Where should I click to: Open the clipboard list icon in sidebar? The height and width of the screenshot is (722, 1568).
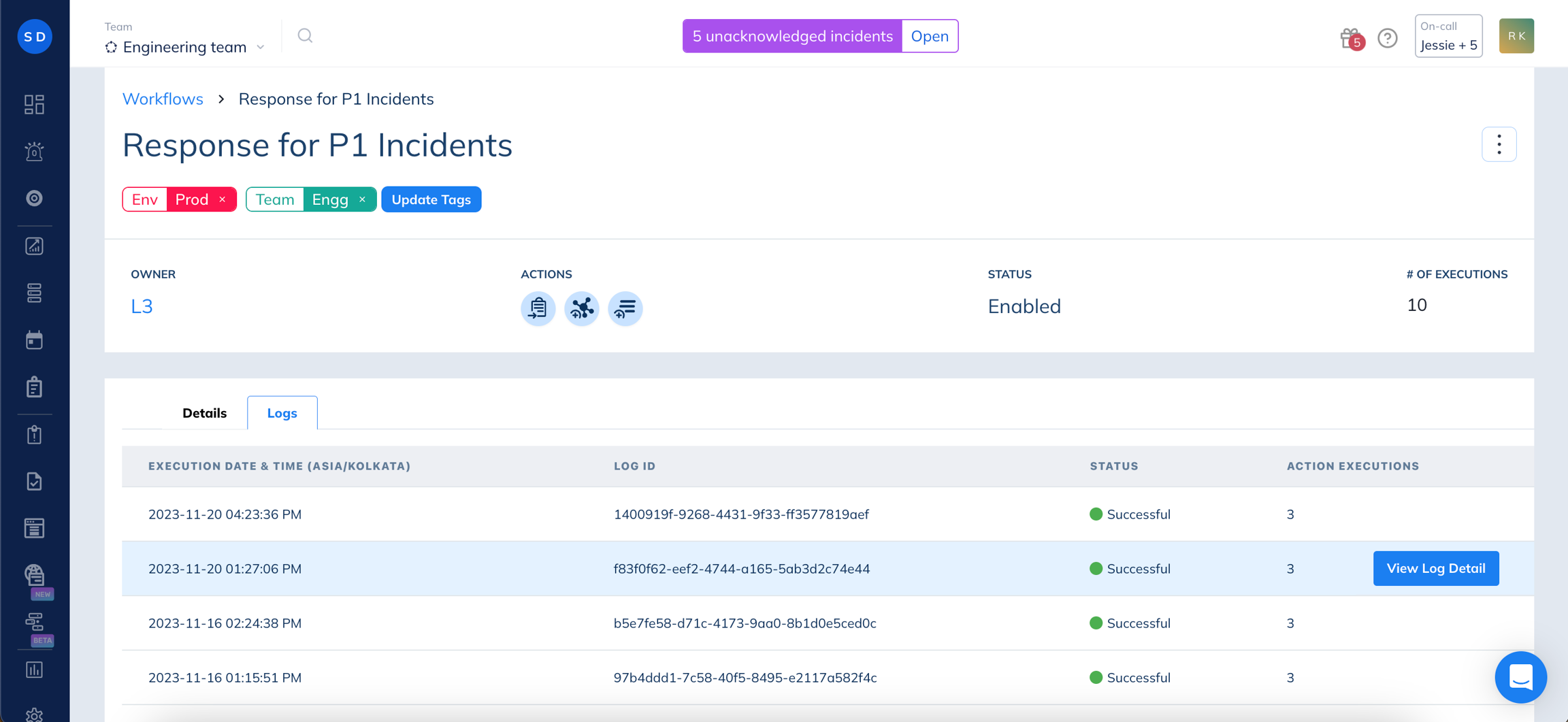(34, 387)
